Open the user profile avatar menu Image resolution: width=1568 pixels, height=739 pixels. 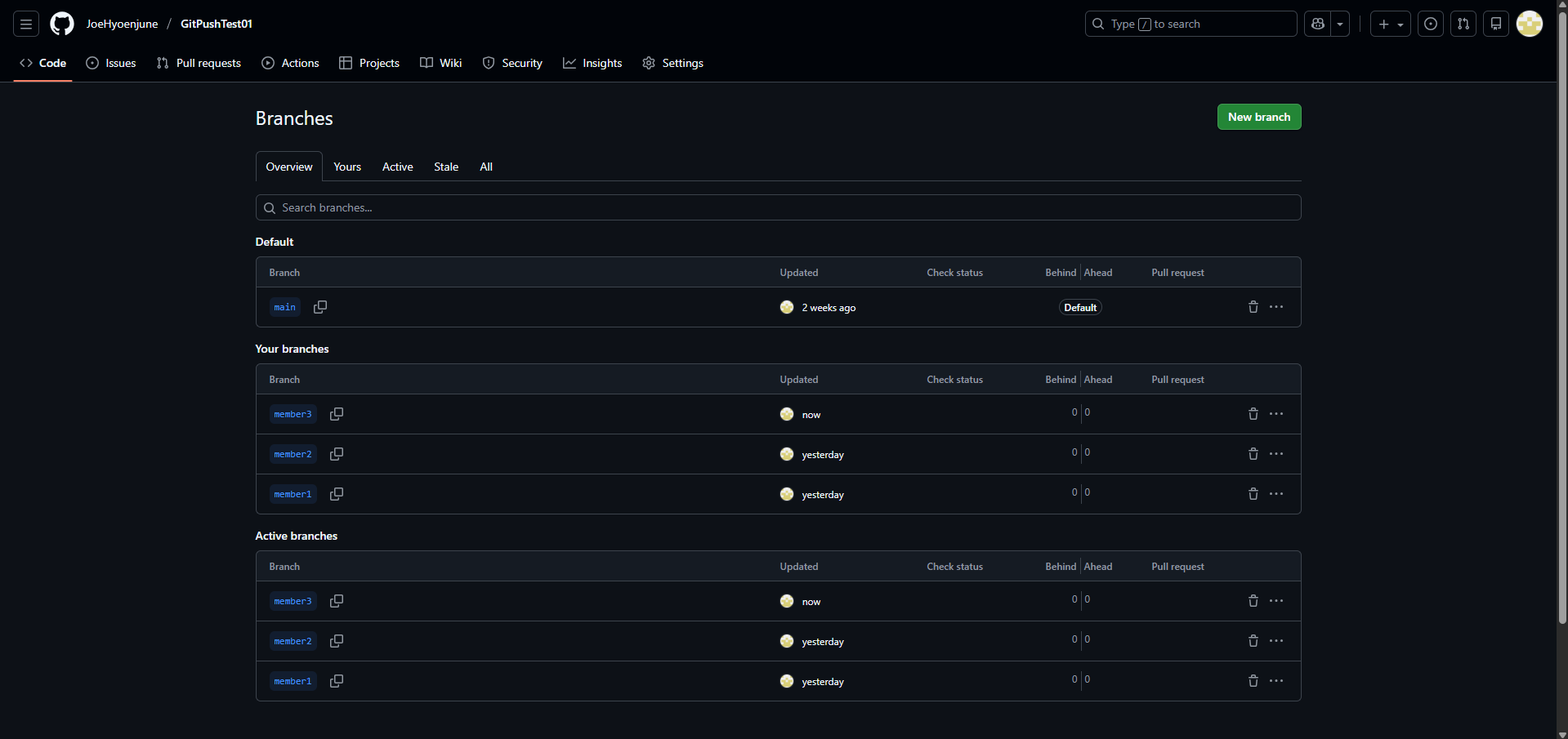pyautogui.click(x=1530, y=24)
